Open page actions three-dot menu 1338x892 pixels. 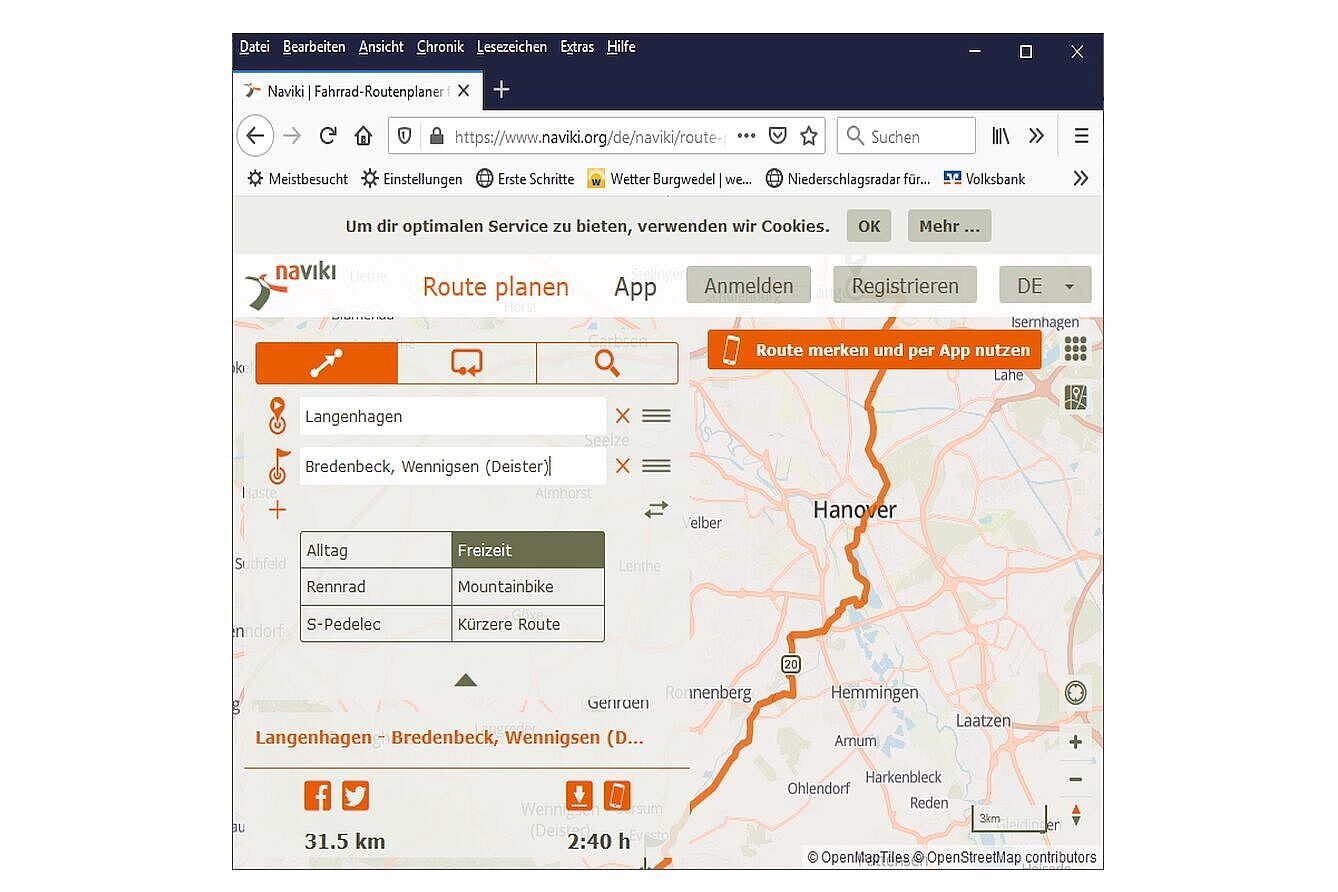point(746,136)
